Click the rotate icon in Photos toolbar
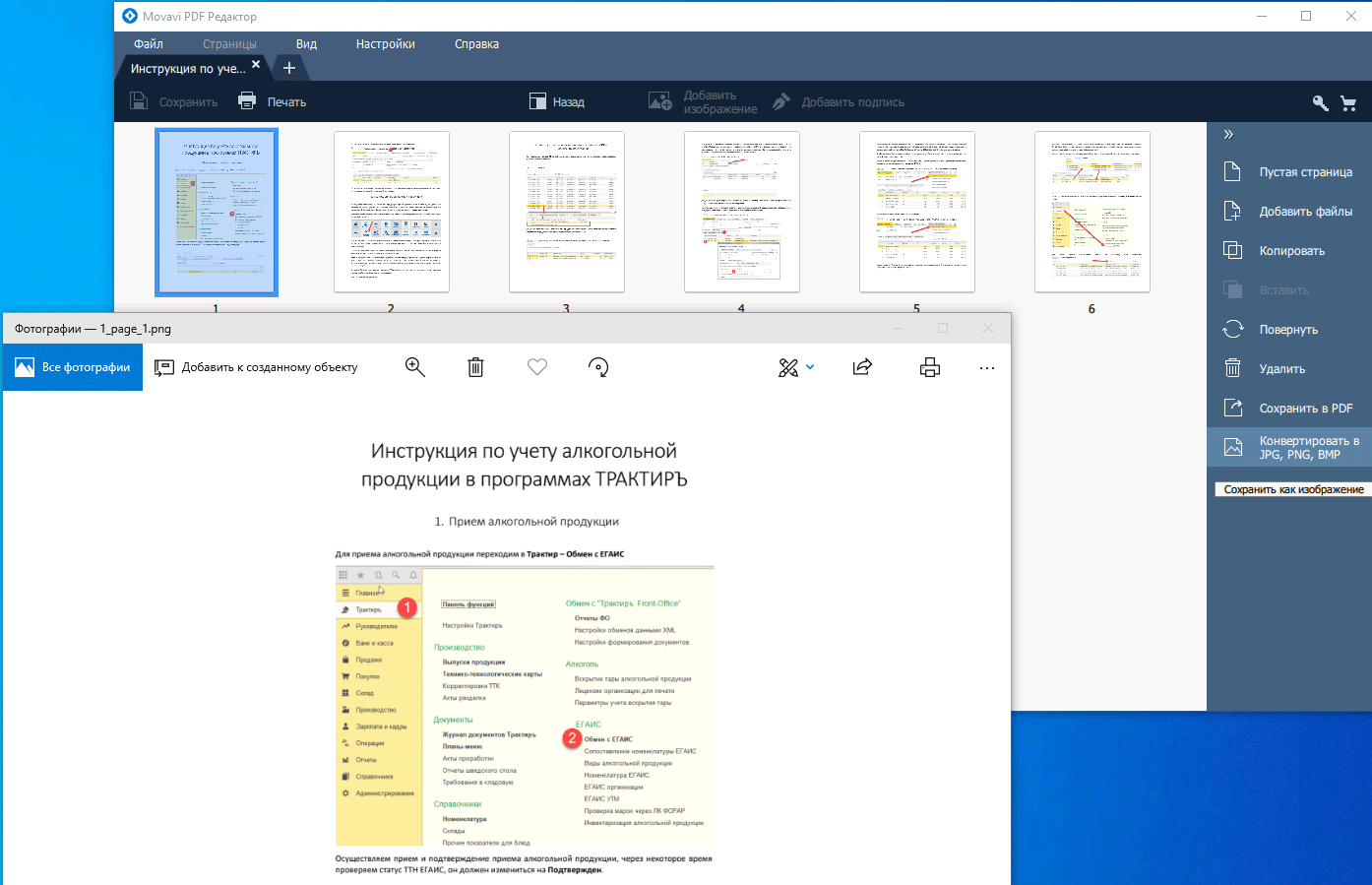This screenshot has height=885, width=1372. coord(598,367)
